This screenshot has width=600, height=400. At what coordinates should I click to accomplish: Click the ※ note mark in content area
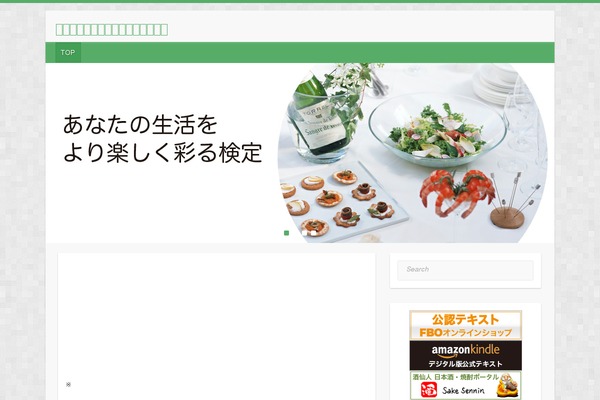coord(68,384)
